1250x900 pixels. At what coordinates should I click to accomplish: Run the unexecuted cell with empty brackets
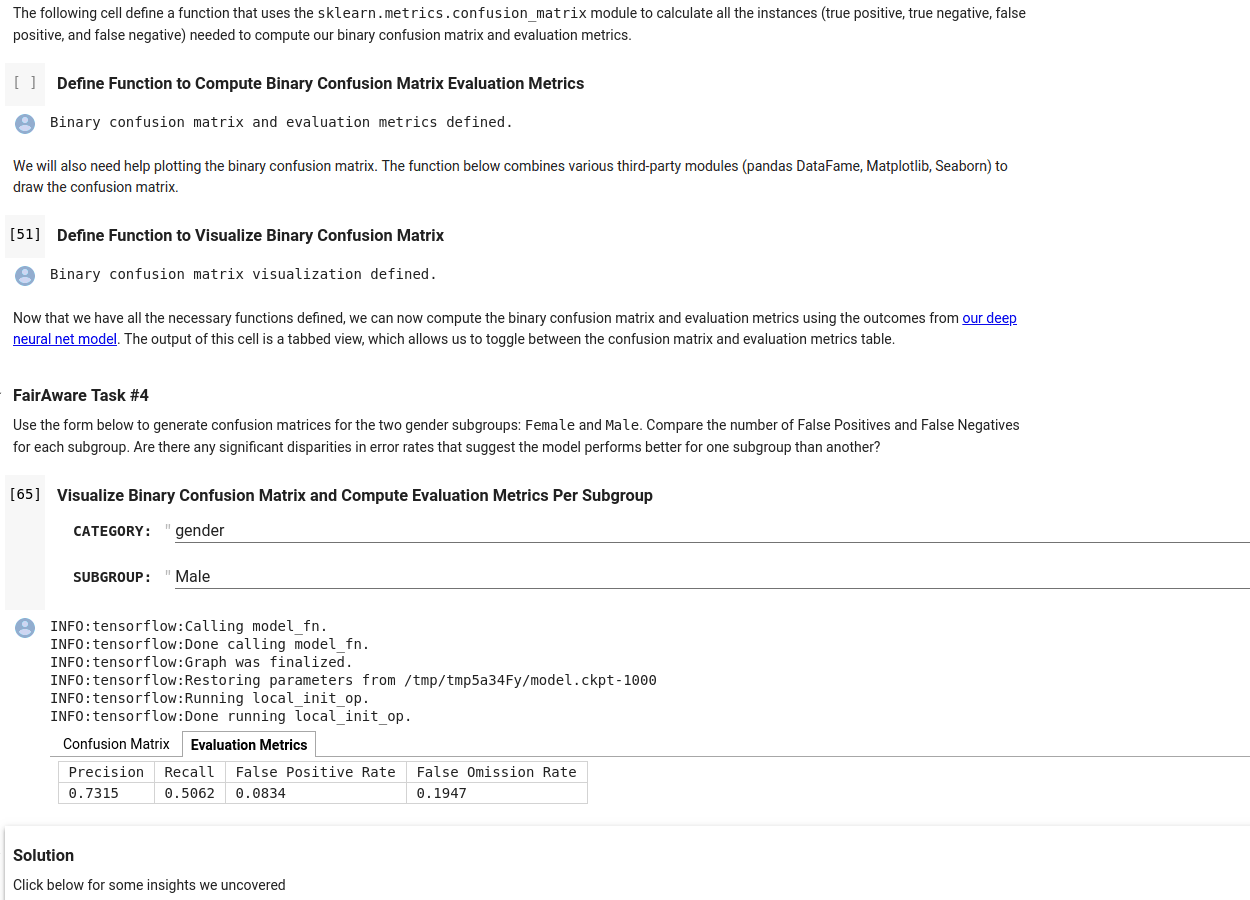[x=25, y=83]
